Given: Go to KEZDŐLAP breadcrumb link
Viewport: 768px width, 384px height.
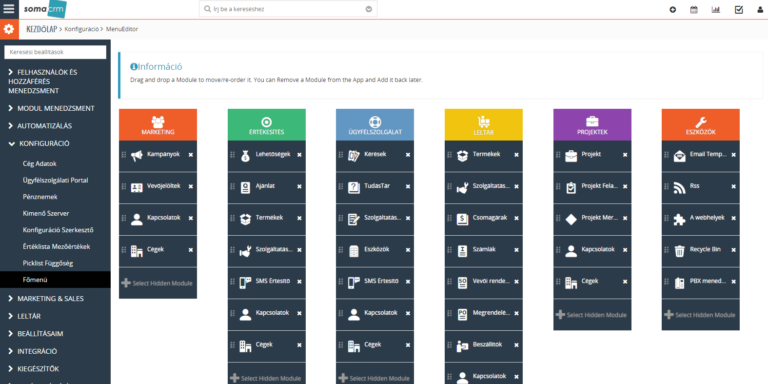Looking at the screenshot, I should [x=42, y=29].
